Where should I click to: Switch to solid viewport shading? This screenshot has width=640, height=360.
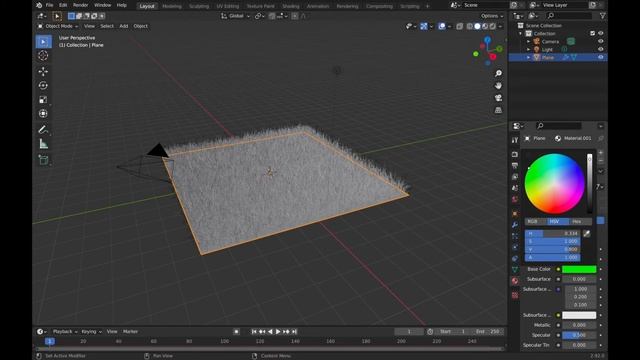tap(477, 26)
